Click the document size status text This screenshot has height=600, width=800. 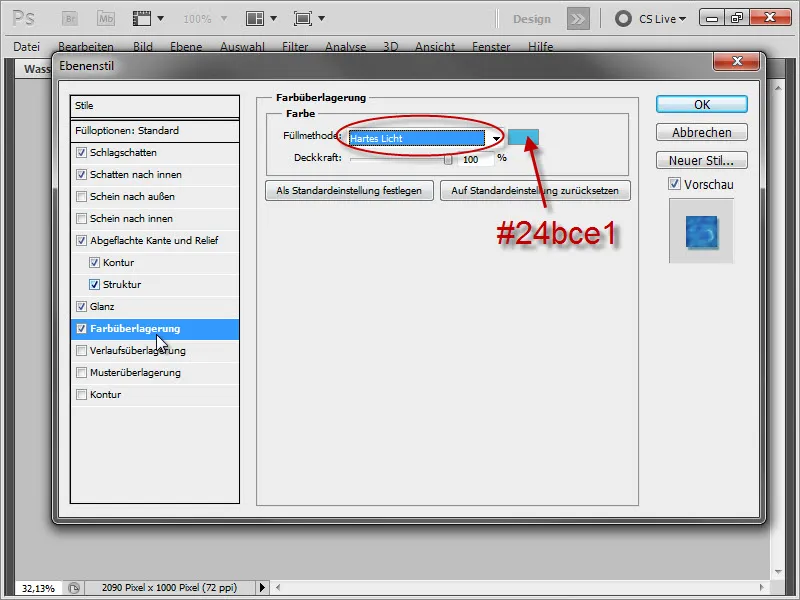pyautogui.click(x=169, y=587)
